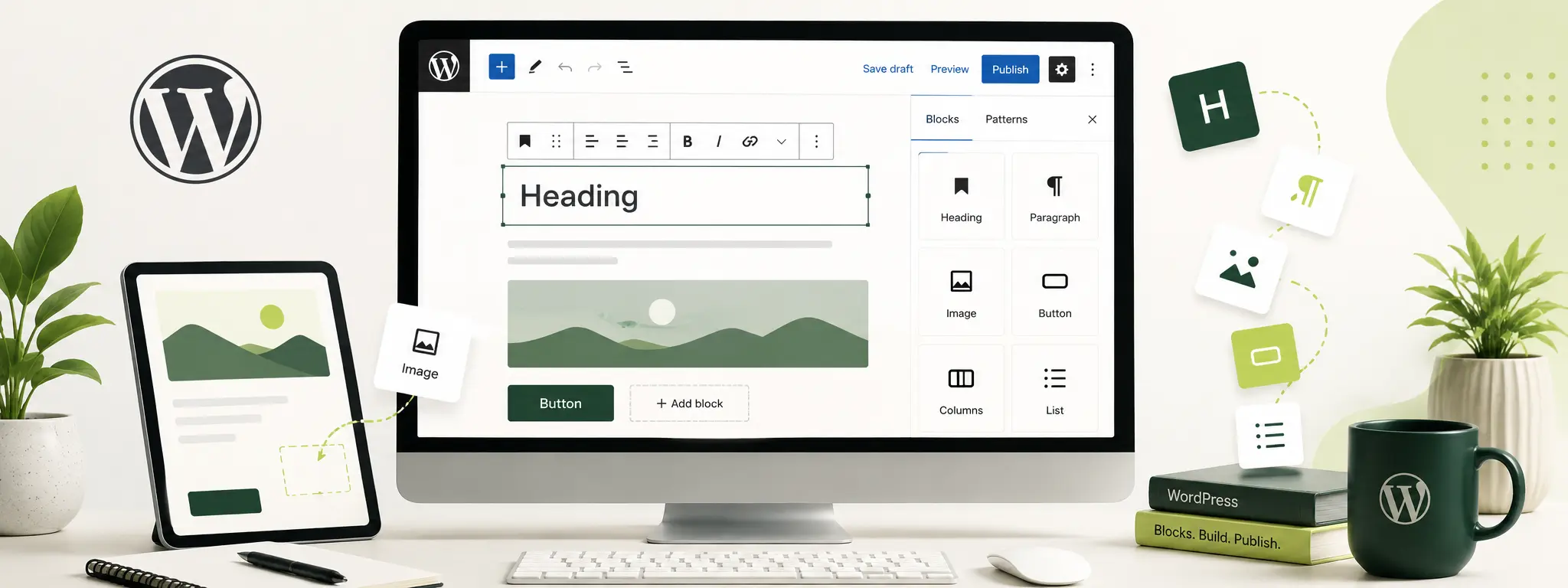The image size is (1568, 588).
Task: Open the settings gear panel
Action: [1062, 69]
